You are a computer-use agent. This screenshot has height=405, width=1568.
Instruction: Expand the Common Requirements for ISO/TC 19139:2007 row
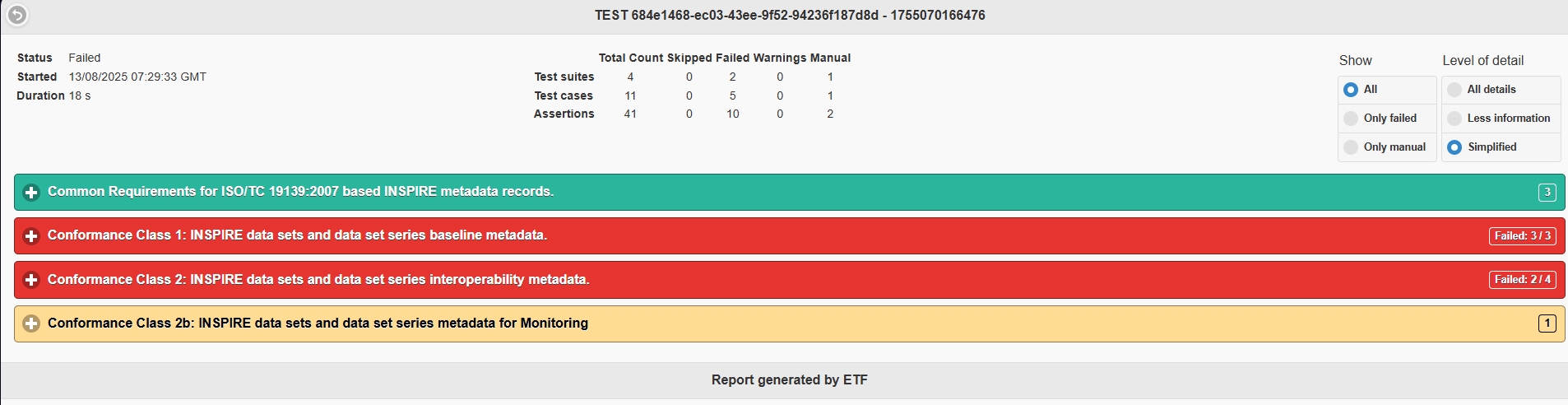[300, 192]
